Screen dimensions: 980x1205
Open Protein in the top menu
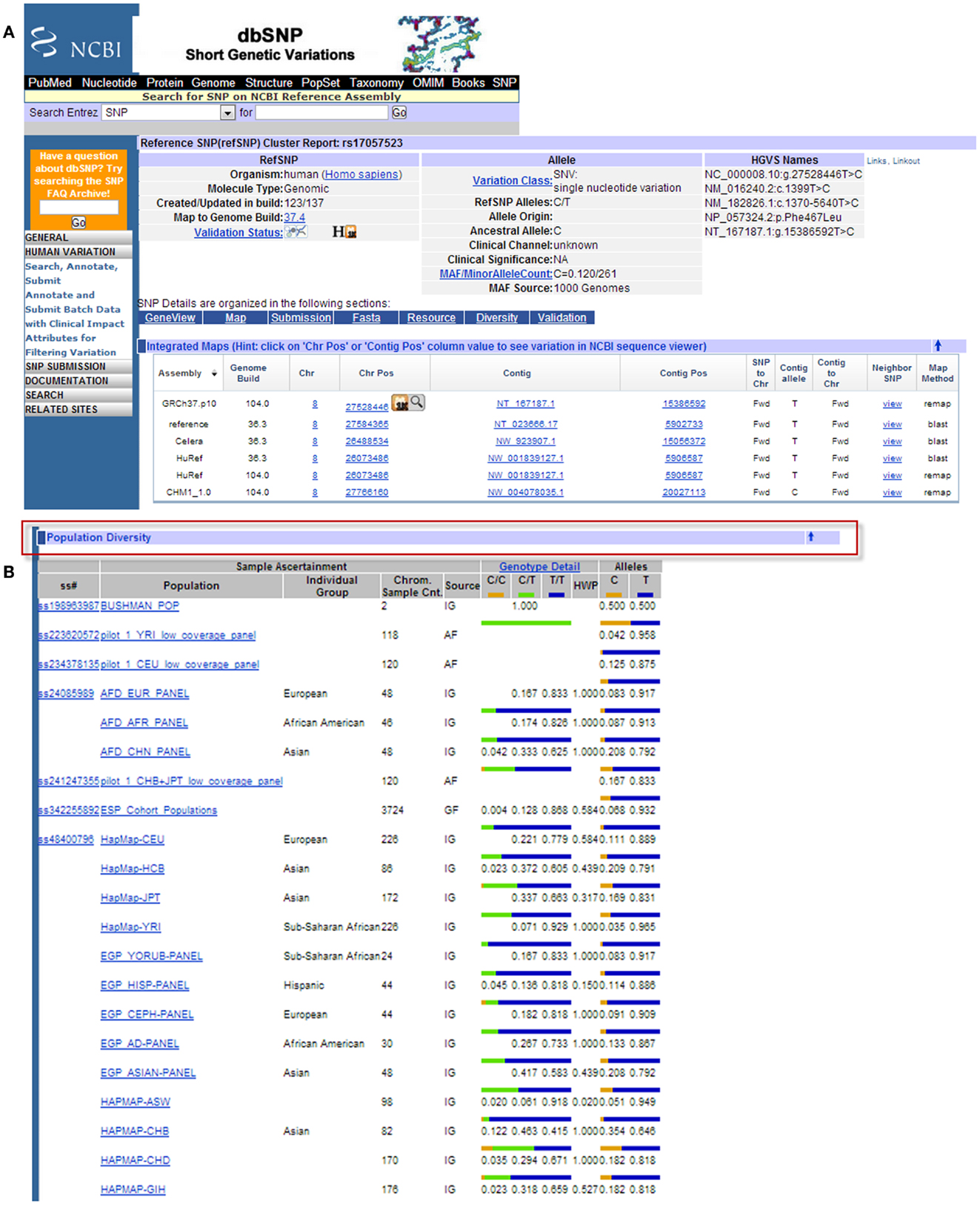[x=164, y=82]
